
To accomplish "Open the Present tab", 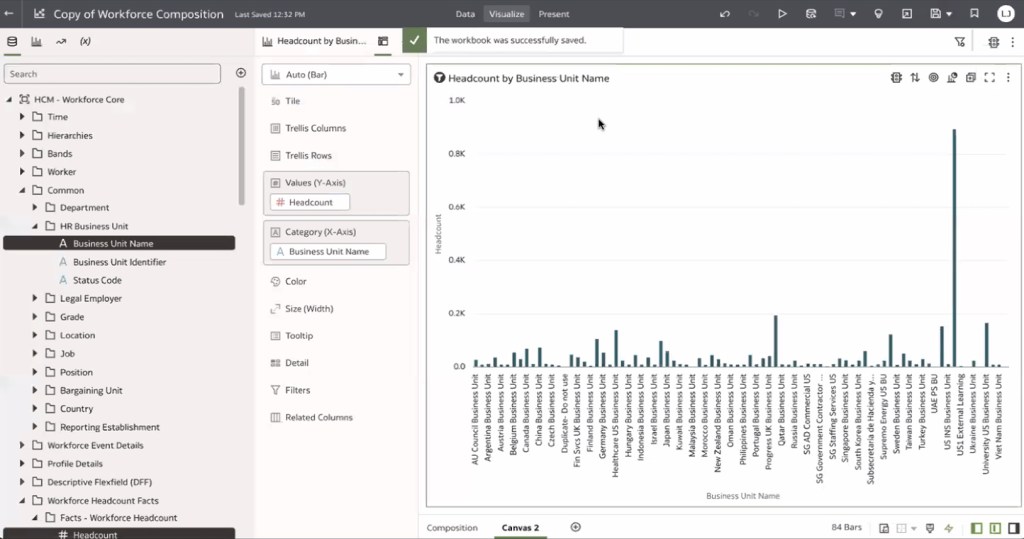I will point(554,14).
